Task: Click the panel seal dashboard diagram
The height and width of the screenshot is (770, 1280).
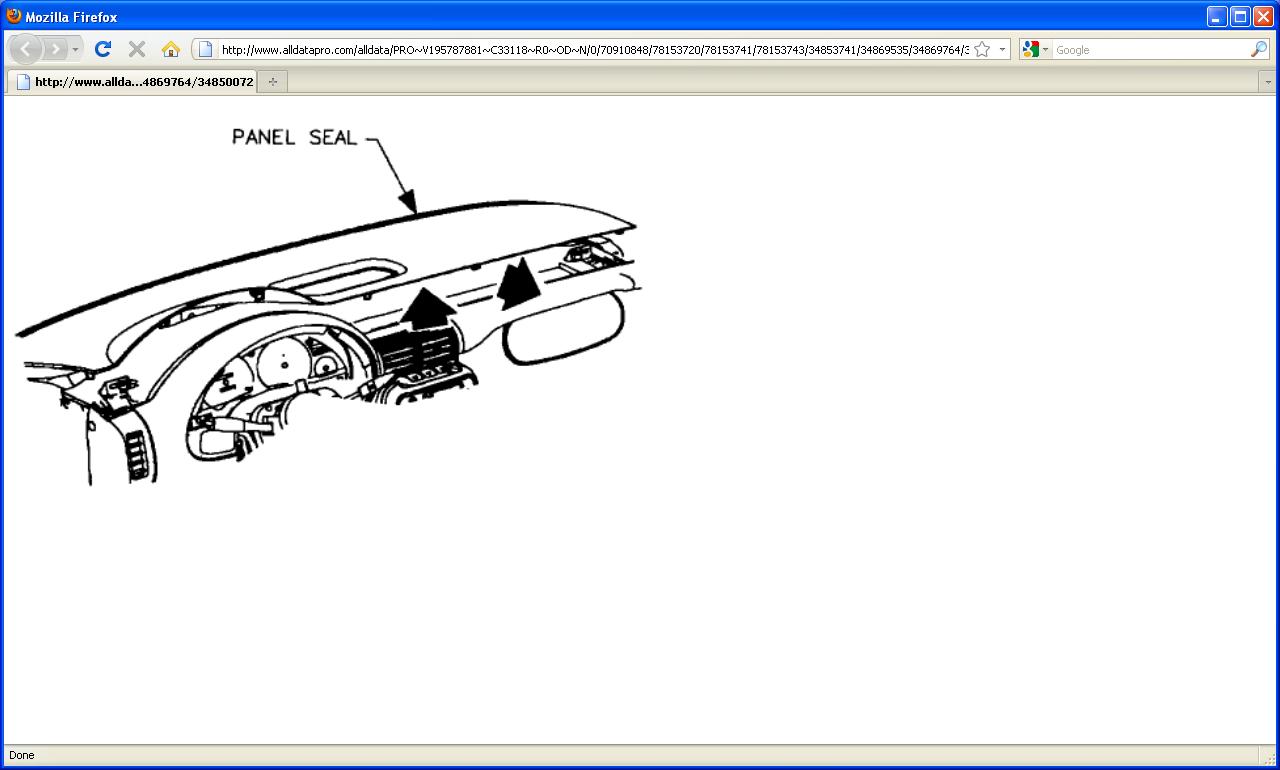Action: (x=327, y=305)
